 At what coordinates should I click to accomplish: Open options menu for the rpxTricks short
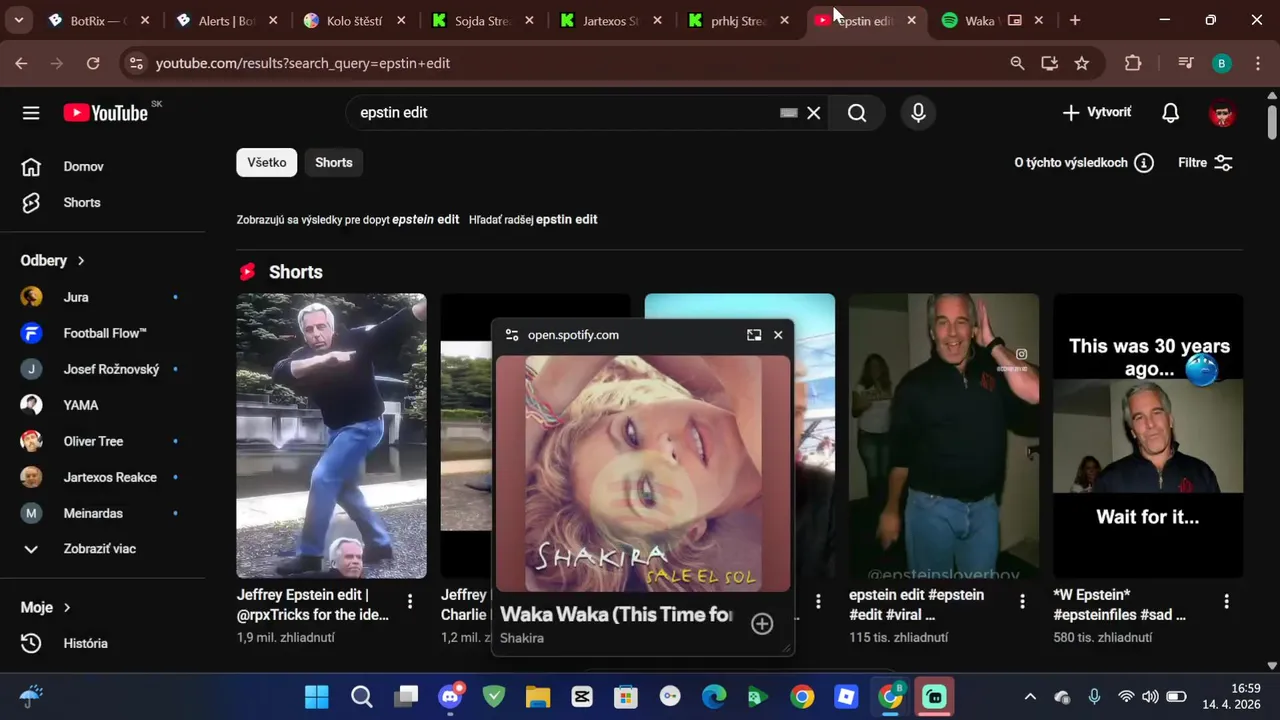click(x=410, y=601)
